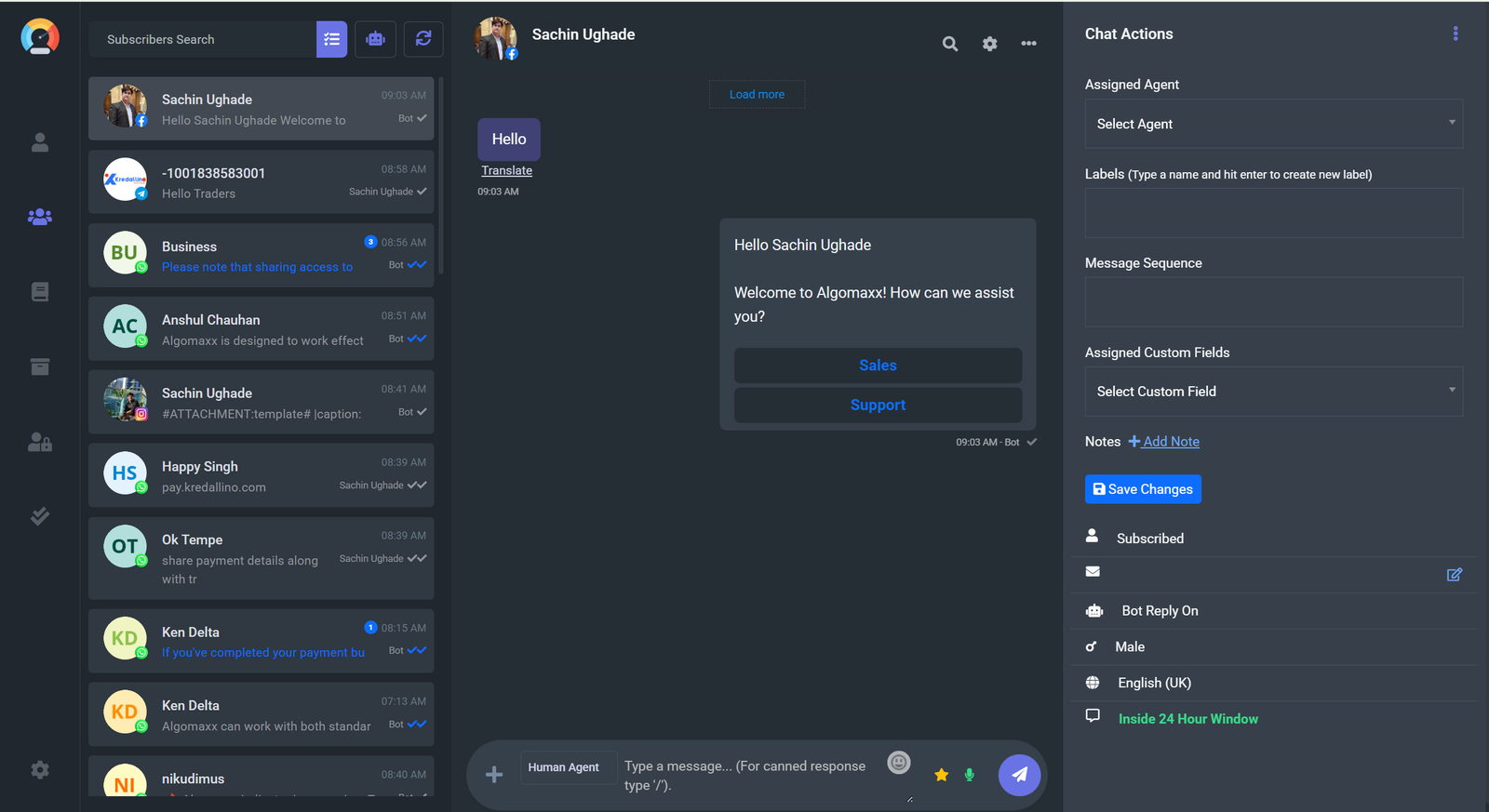Click Sachin Ughade header profile picture
The height and width of the screenshot is (812, 1489).
(x=495, y=38)
